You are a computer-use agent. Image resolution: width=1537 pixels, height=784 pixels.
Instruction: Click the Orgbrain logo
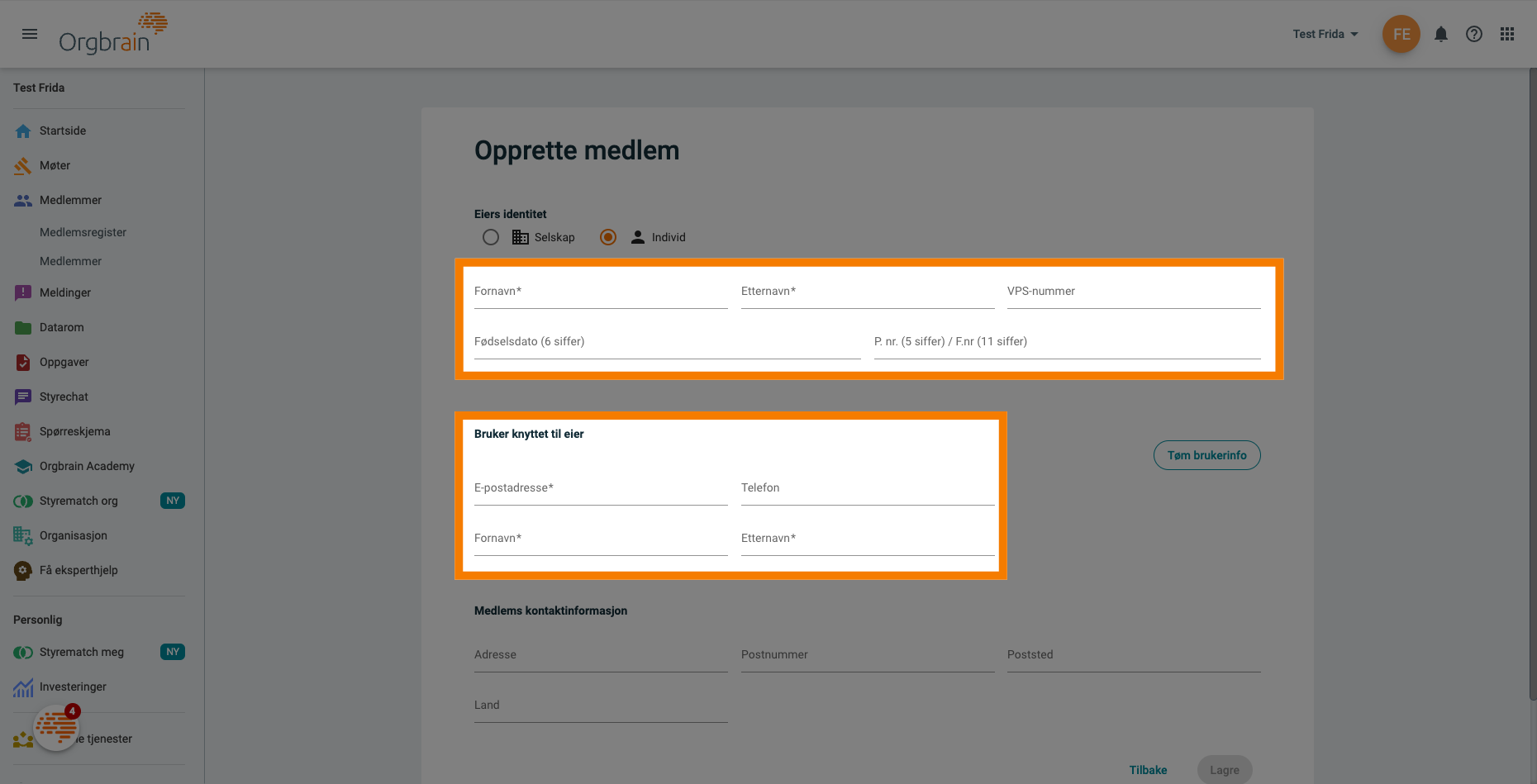(113, 33)
